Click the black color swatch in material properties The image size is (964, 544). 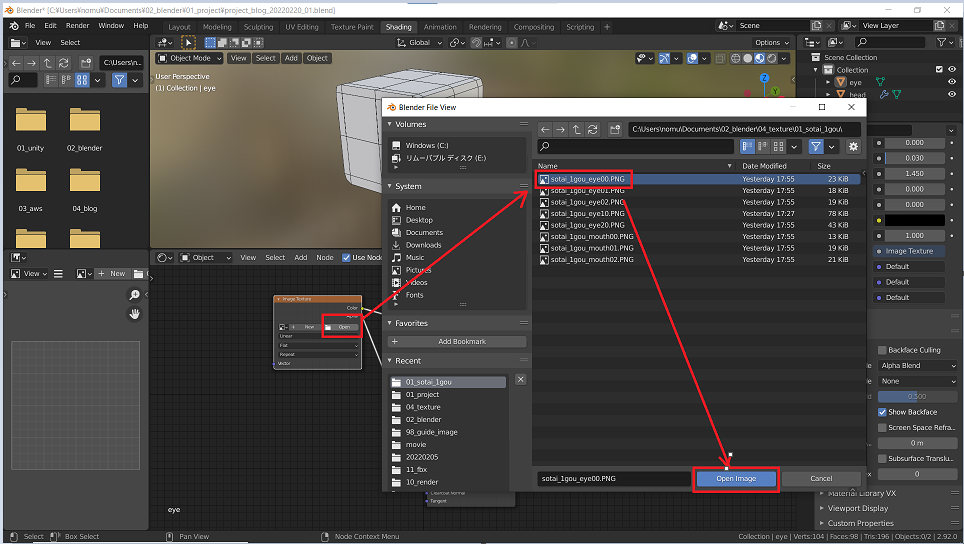point(915,220)
